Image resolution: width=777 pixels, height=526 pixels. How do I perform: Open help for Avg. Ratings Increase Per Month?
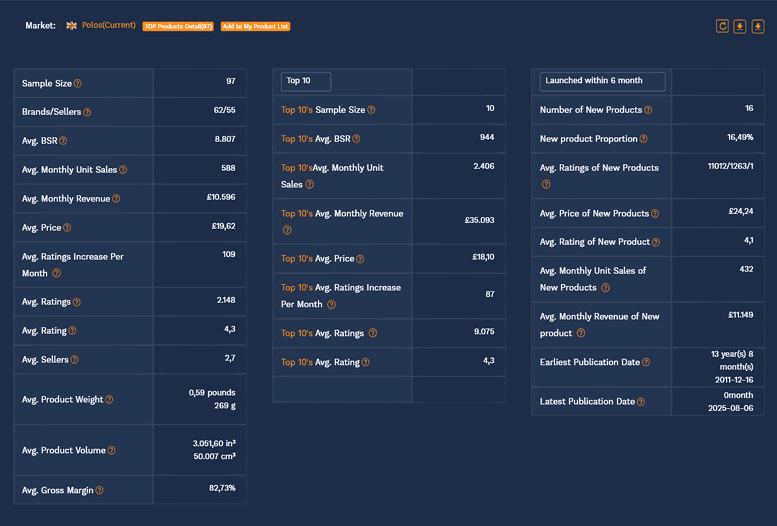[56, 273]
